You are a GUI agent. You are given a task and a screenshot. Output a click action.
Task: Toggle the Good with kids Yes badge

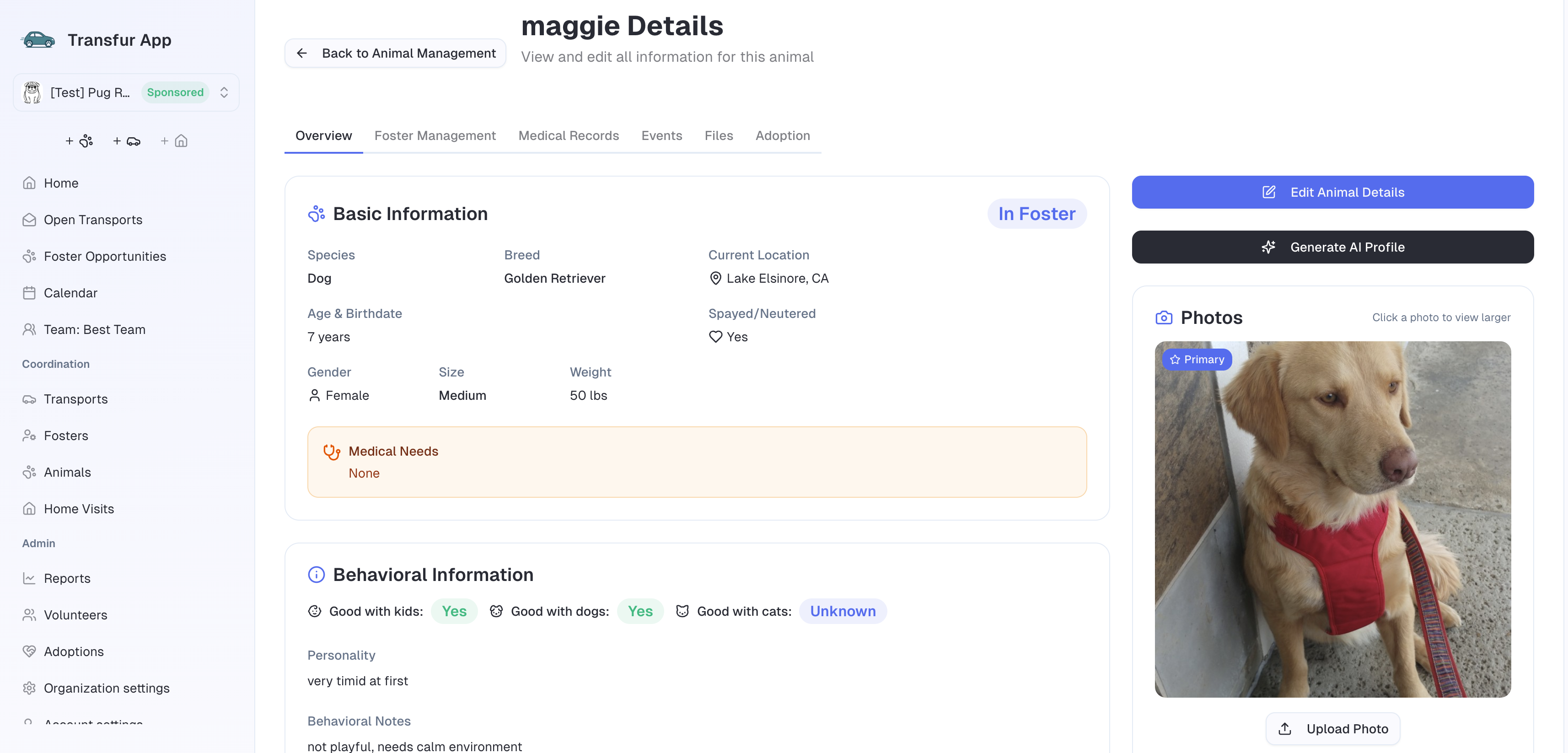click(454, 611)
